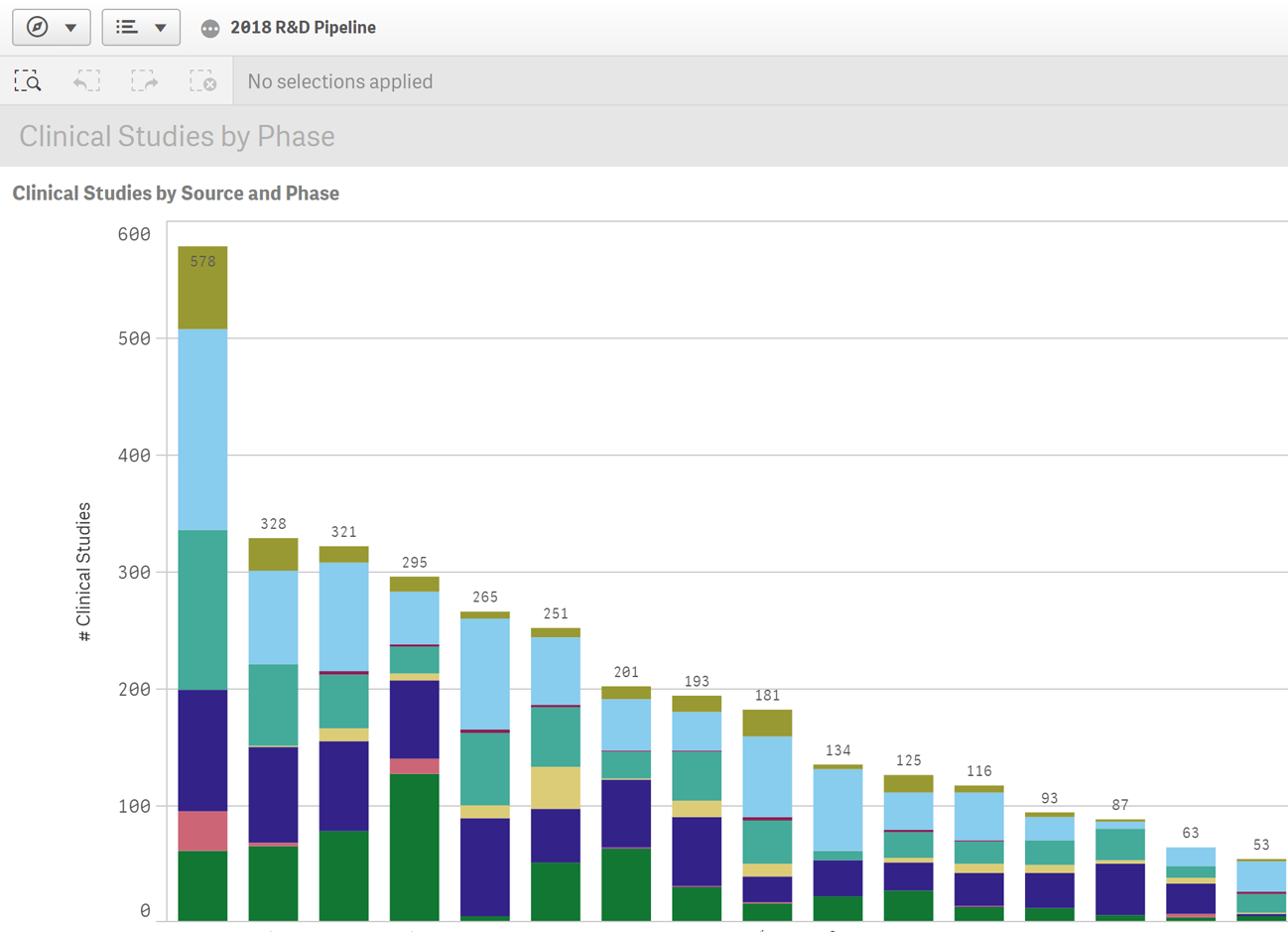Select the bar labeled 125
The width and height of the screenshot is (1288, 932).
point(908,848)
